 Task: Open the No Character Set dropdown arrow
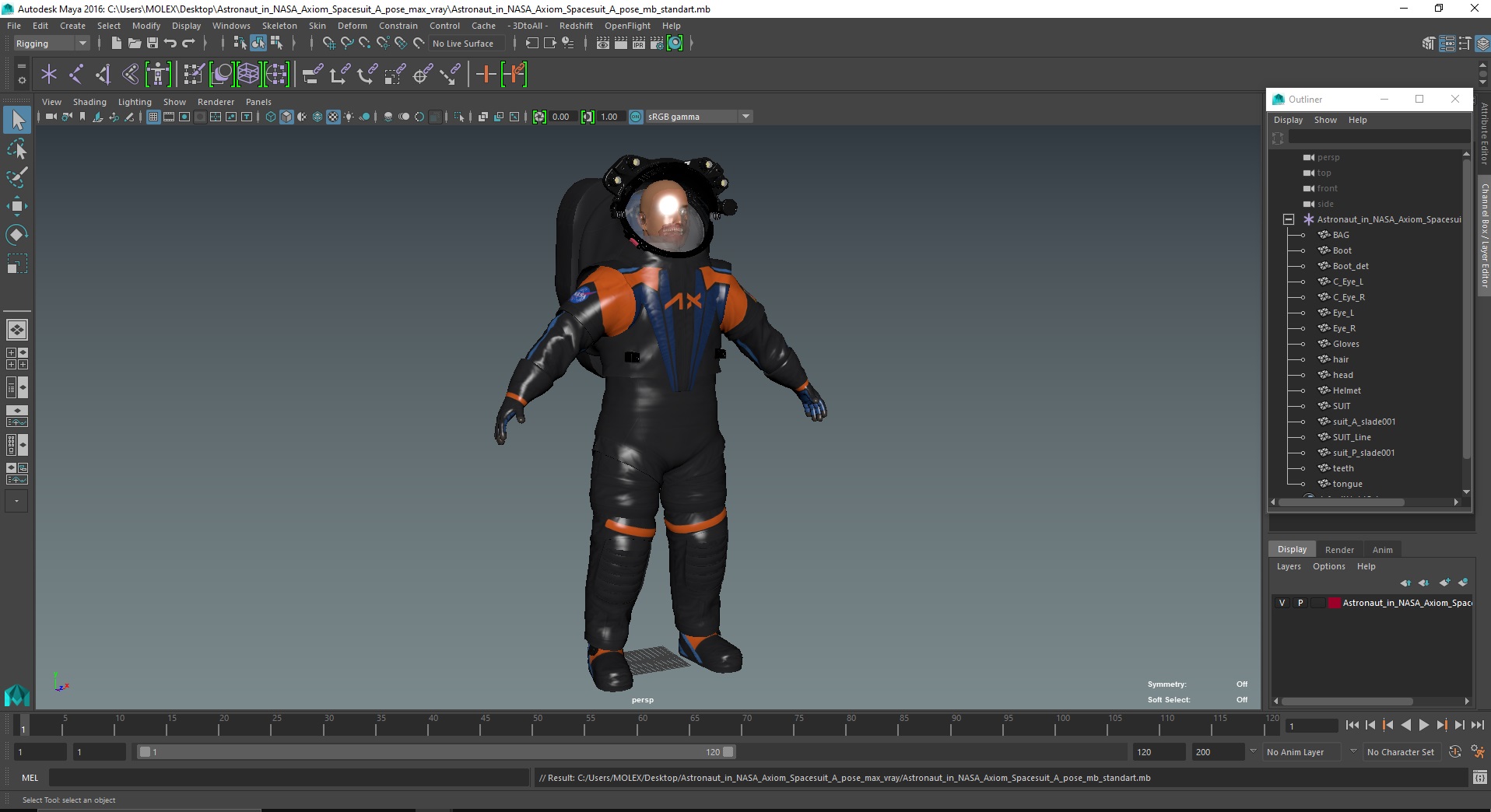click(1353, 751)
